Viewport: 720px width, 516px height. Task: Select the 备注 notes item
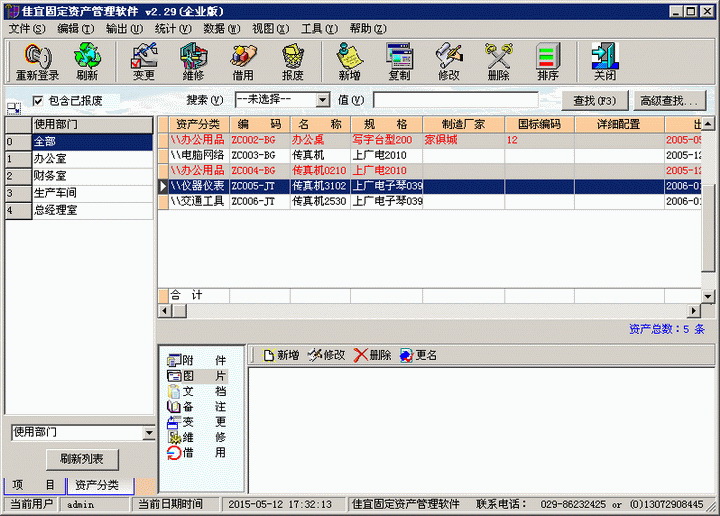pyautogui.click(x=197, y=407)
